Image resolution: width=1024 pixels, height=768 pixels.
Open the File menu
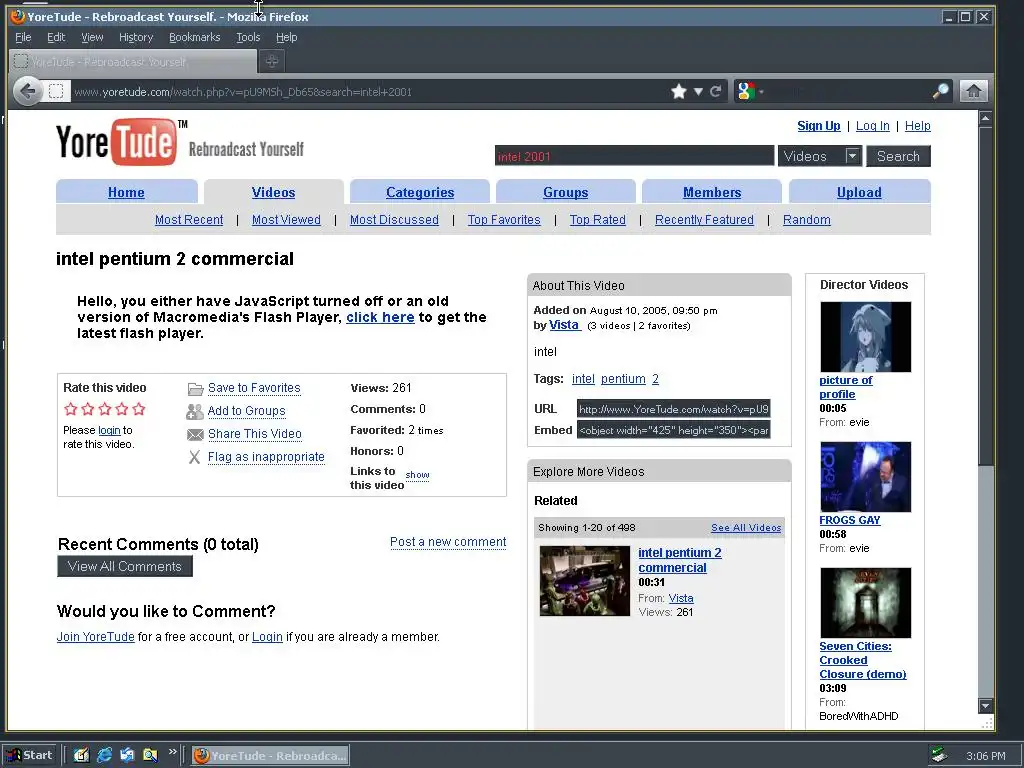(x=23, y=37)
